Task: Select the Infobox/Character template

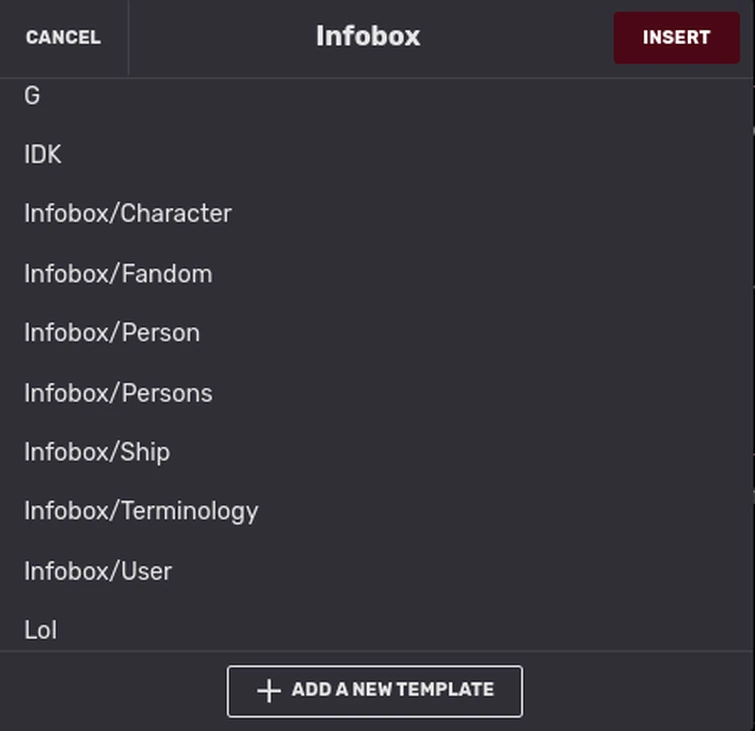Action: [x=128, y=214]
